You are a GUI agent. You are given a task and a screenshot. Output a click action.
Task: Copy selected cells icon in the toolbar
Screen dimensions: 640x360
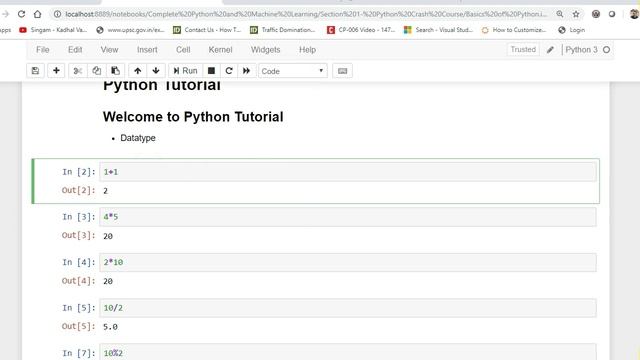(x=96, y=71)
